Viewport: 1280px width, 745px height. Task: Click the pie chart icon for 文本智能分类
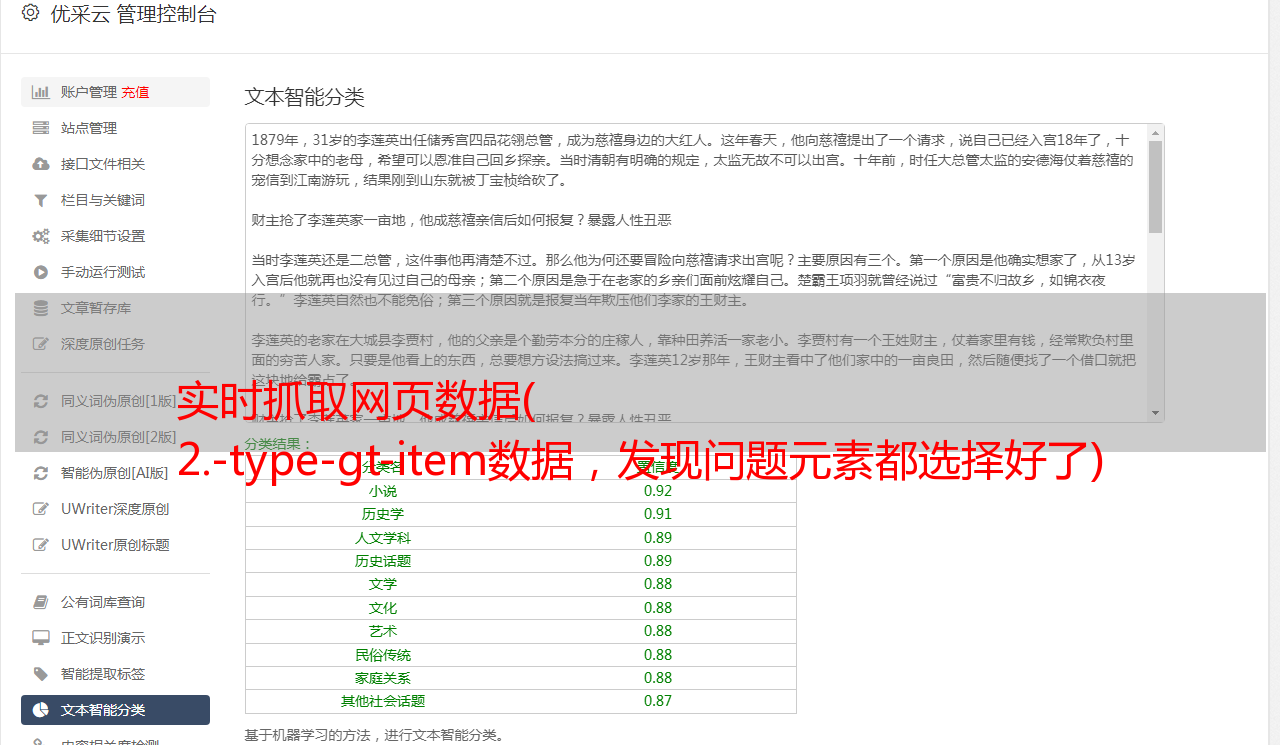click(x=41, y=710)
